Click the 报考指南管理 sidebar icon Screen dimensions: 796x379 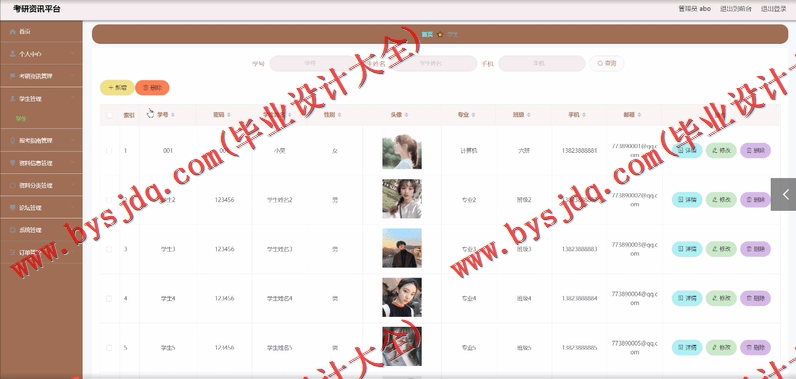pos(13,141)
